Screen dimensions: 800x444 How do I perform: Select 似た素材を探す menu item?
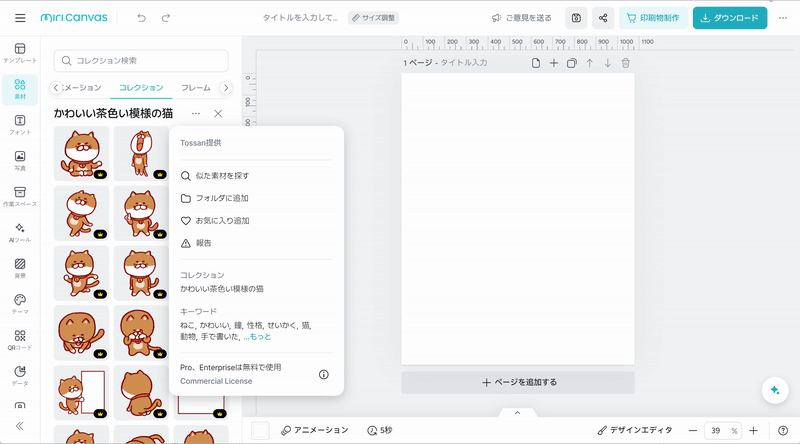click(256, 176)
